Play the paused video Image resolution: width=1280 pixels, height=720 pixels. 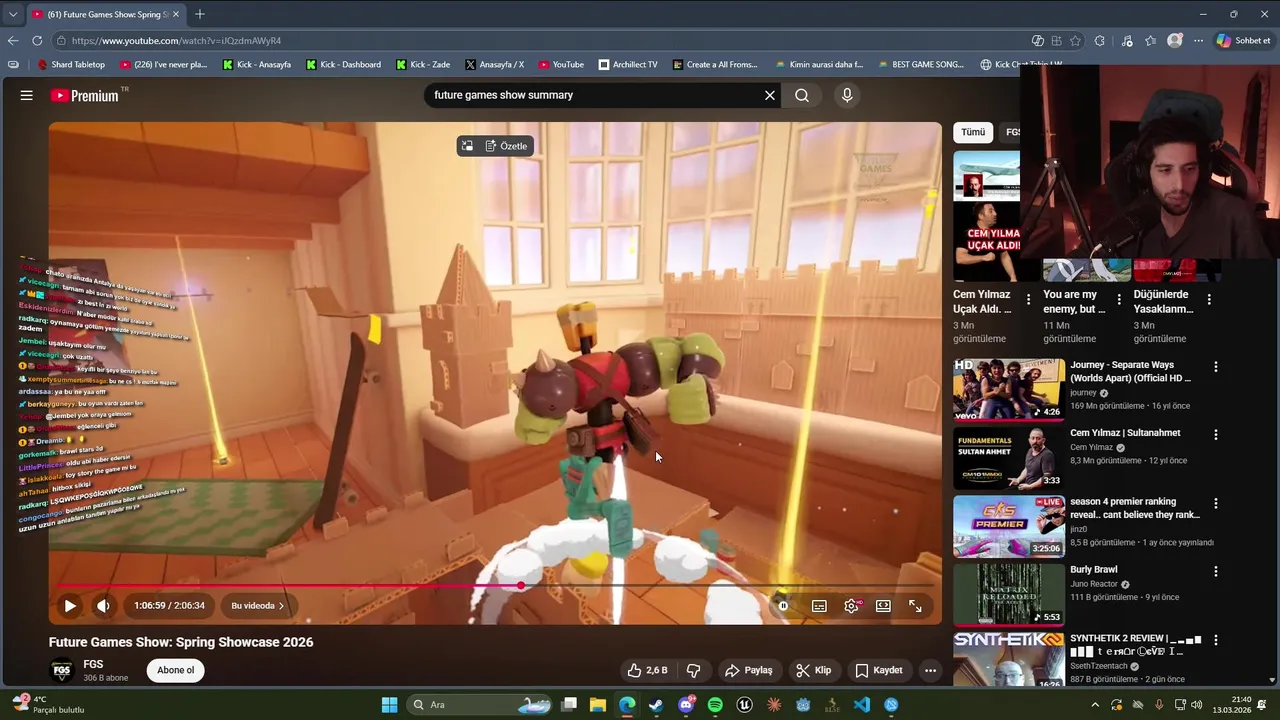[70, 606]
